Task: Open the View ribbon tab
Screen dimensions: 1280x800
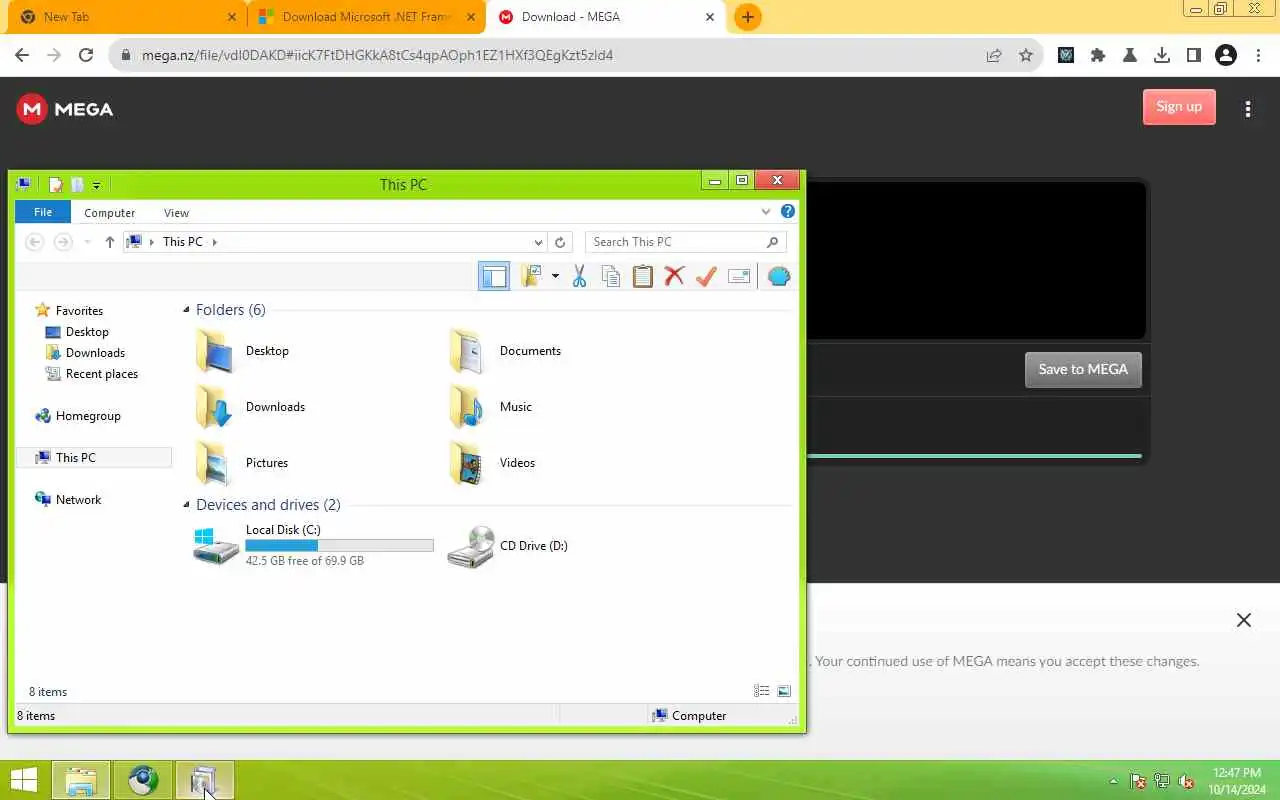Action: pyautogui.click(x=177, y=213)
